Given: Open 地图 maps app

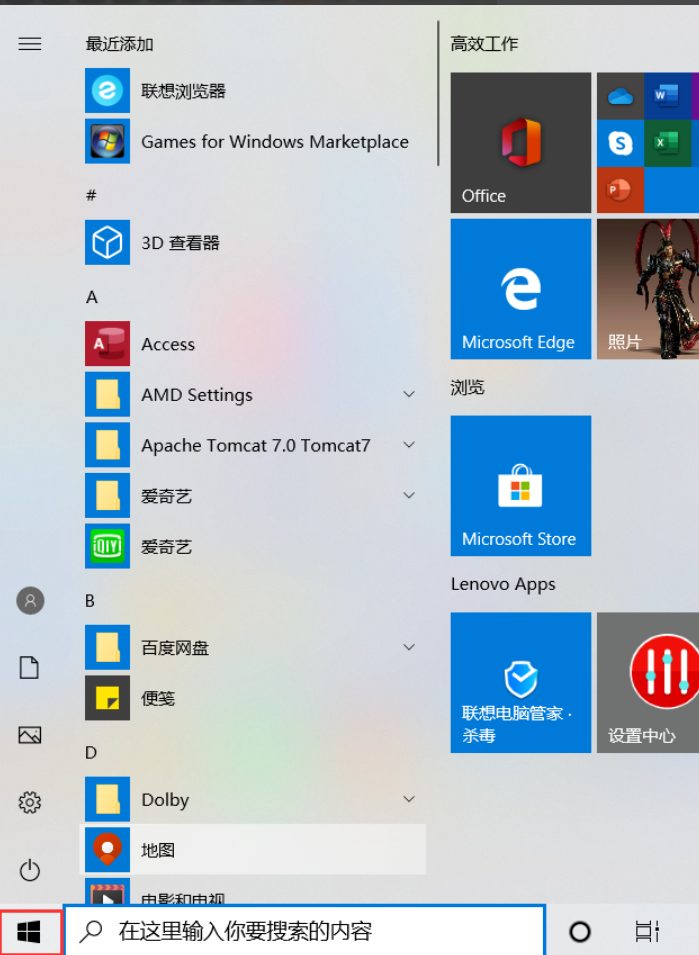Looking at the screenshot, I should (x=253, y=850).
